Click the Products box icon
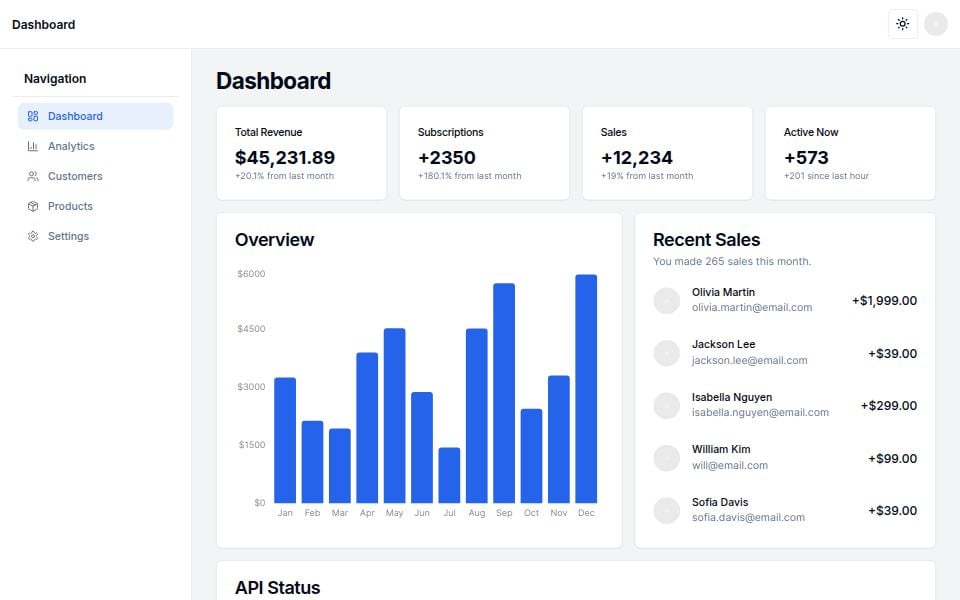 pyautogui.click(x=32, y=206)
